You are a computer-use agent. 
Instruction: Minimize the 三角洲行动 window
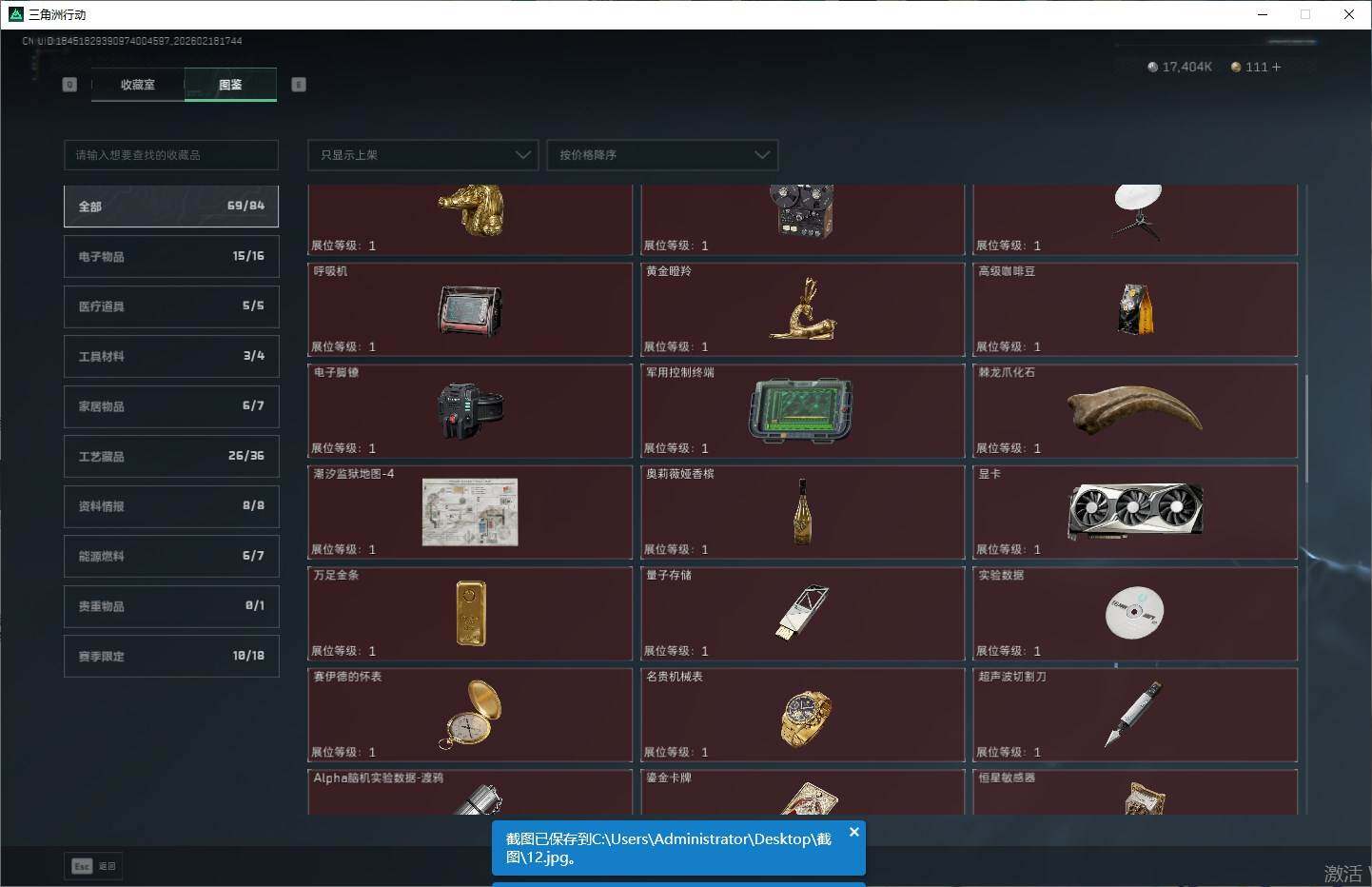tap(1263, 14)
